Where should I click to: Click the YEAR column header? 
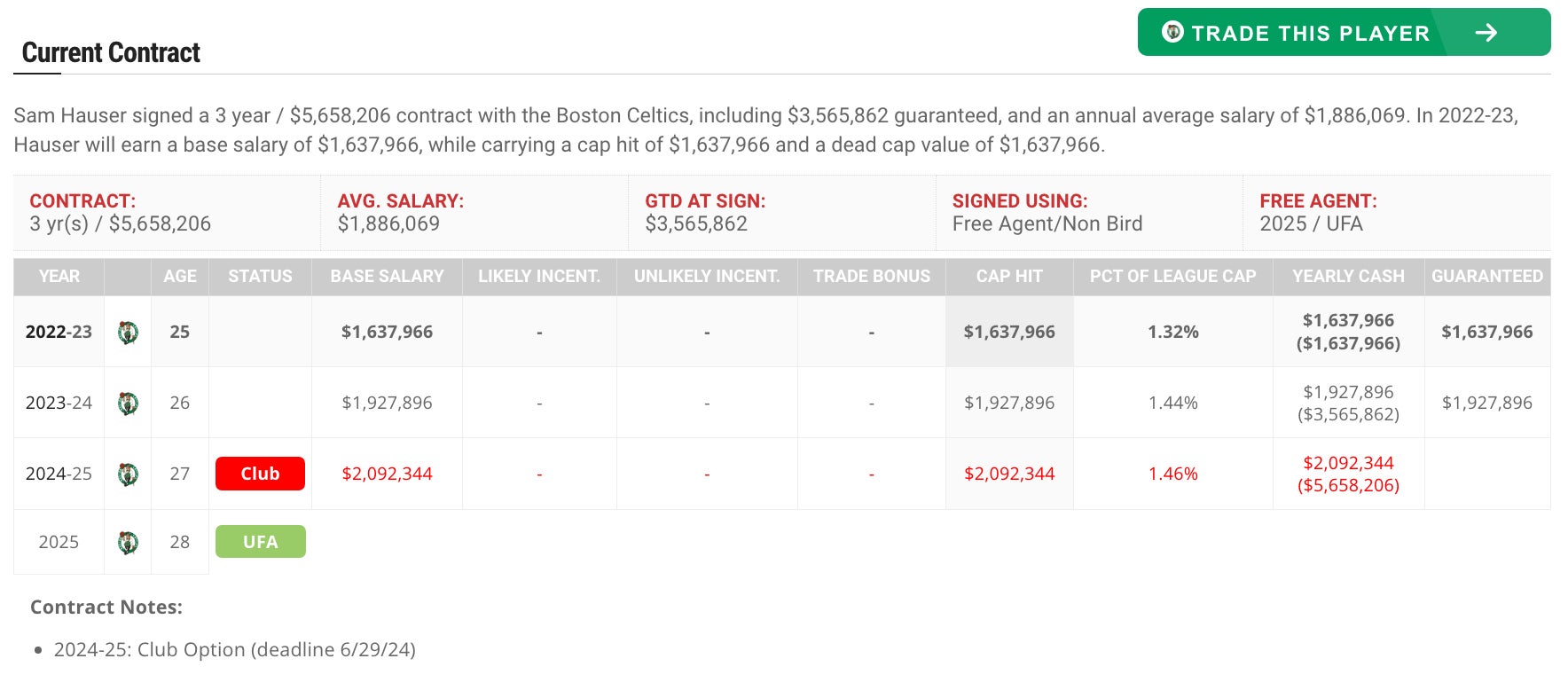pos(59,277)
